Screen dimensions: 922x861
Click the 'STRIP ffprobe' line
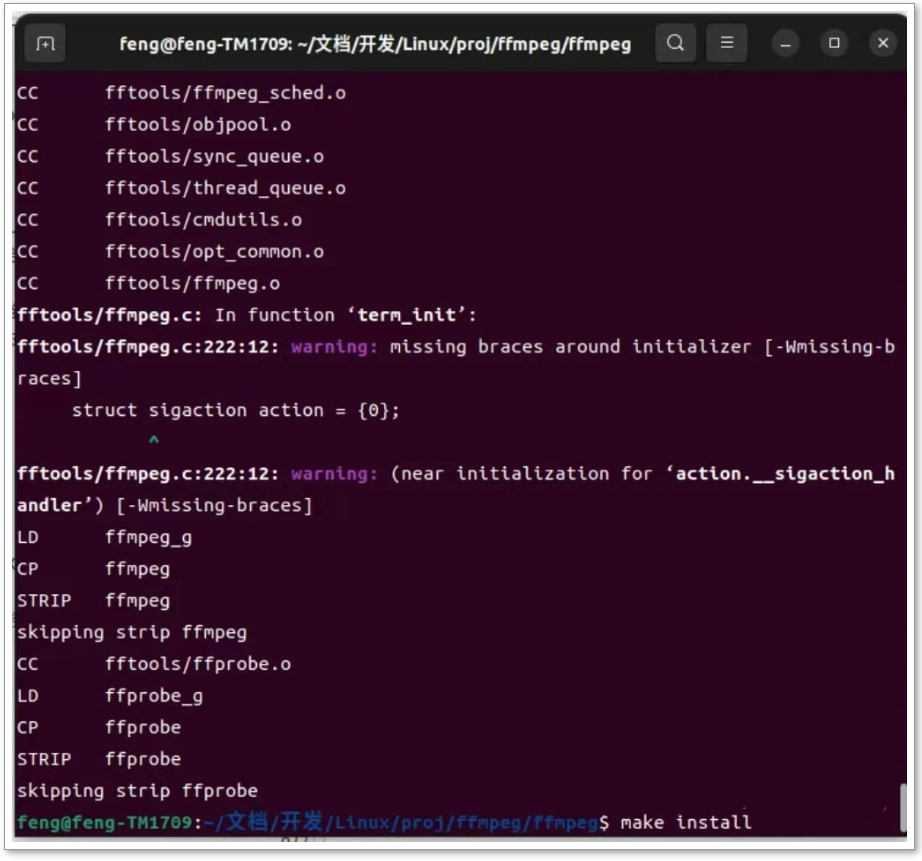(99, 760)
